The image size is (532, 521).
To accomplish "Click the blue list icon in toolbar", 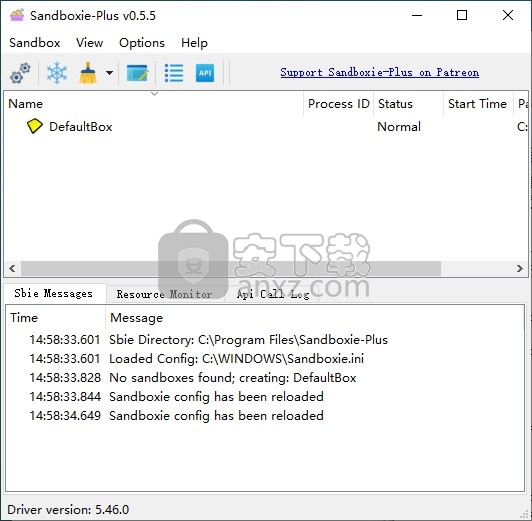I will [x=174, y=73].
